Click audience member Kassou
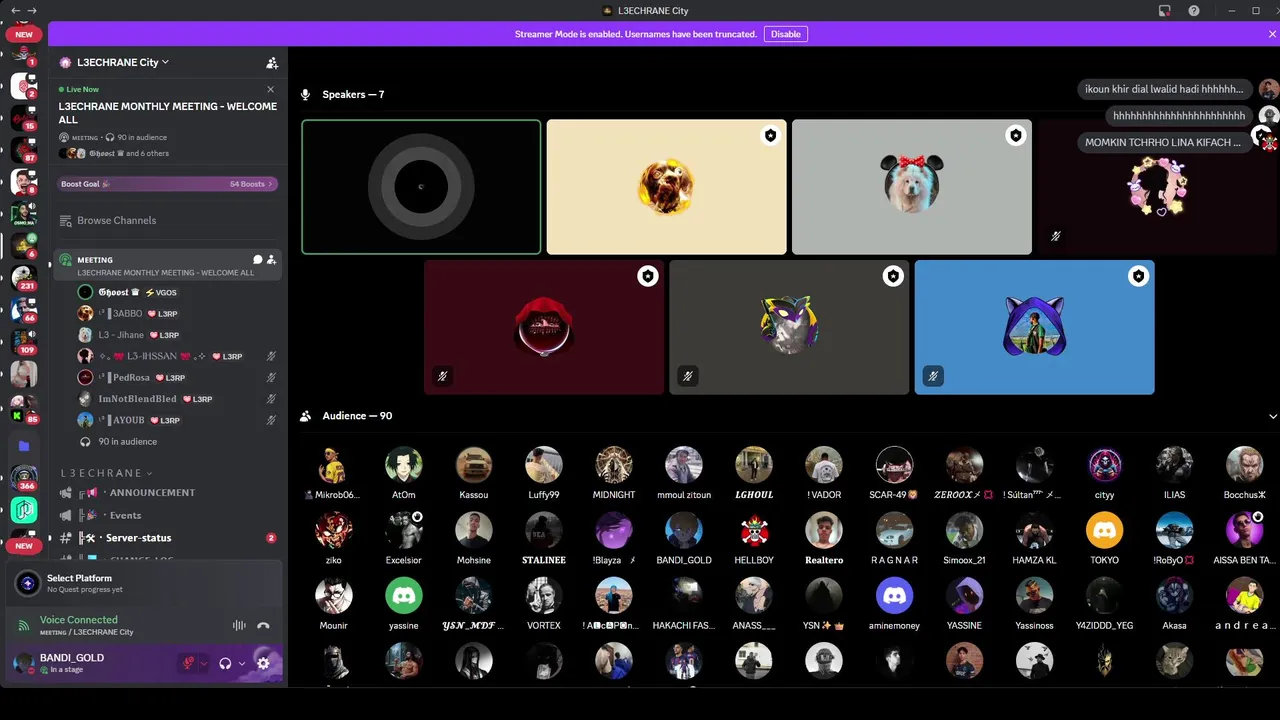This screenshot has width=1280, height=720. click(x=474, y=473)
